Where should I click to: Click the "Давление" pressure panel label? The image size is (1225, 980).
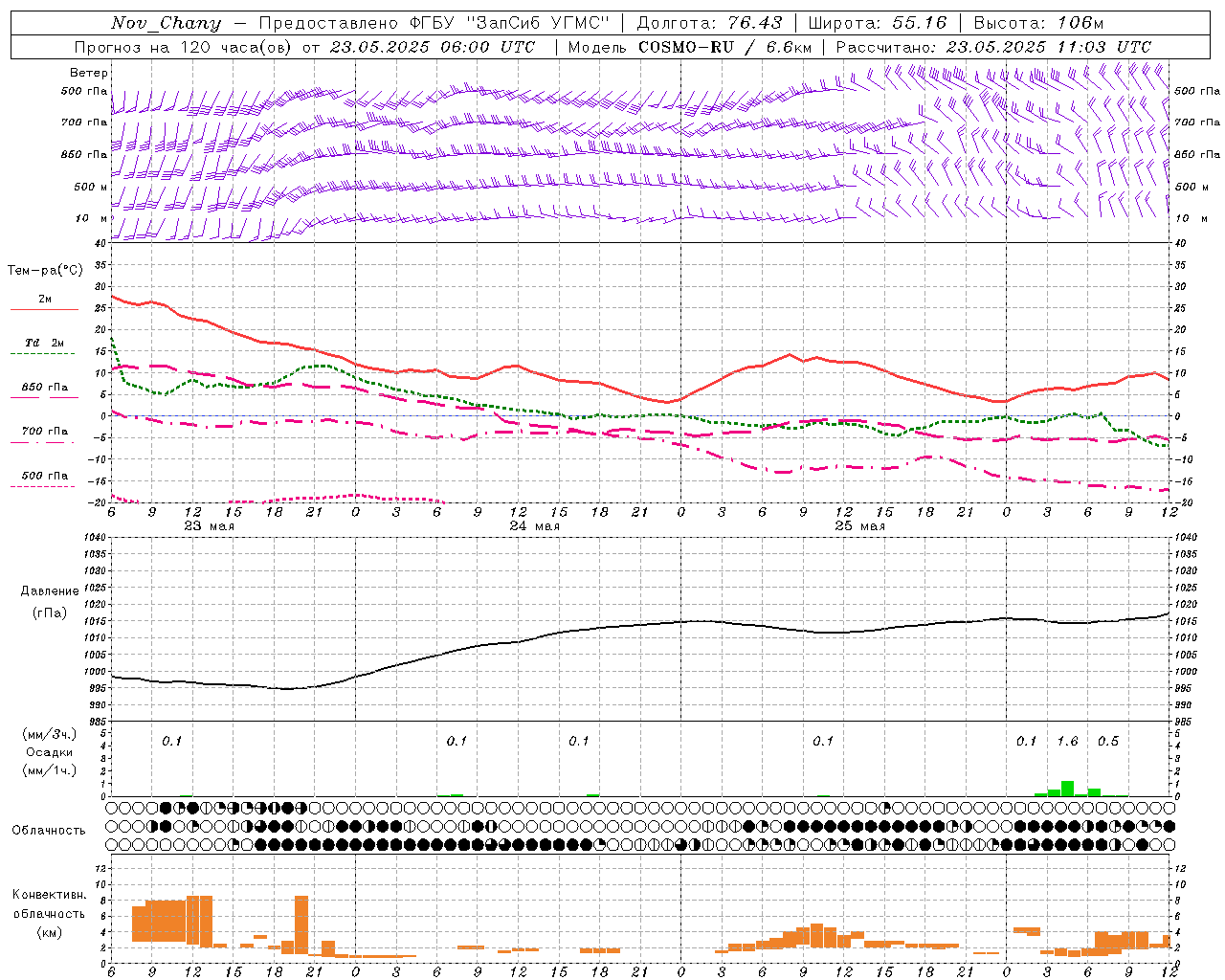pos(48,591)
